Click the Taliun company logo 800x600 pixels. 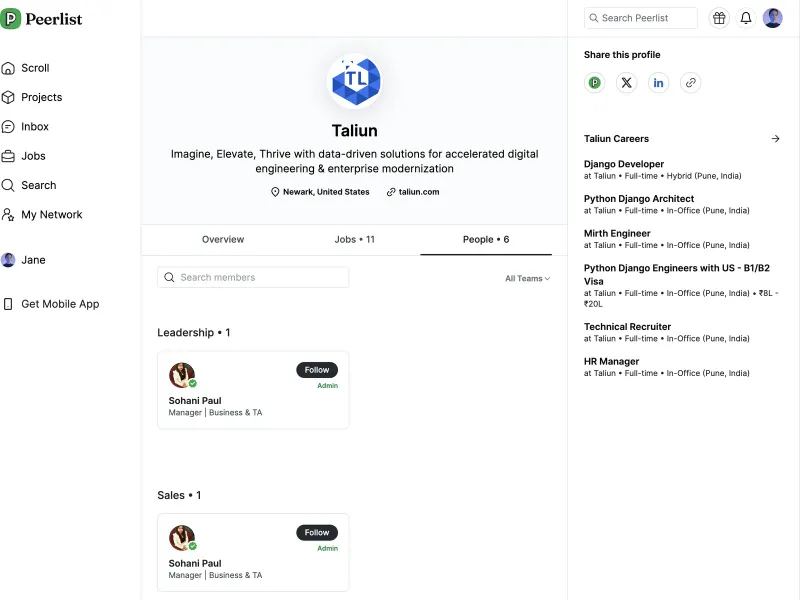[355, 82]
